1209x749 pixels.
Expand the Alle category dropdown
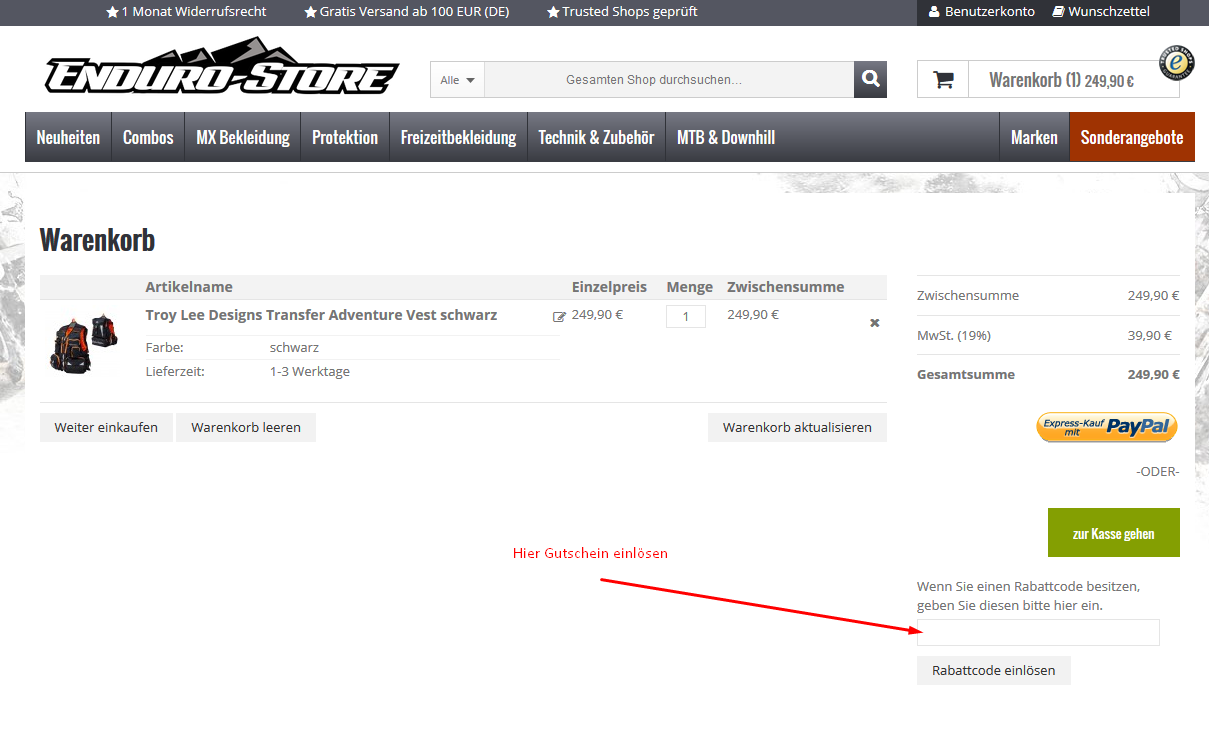point(457,80)
